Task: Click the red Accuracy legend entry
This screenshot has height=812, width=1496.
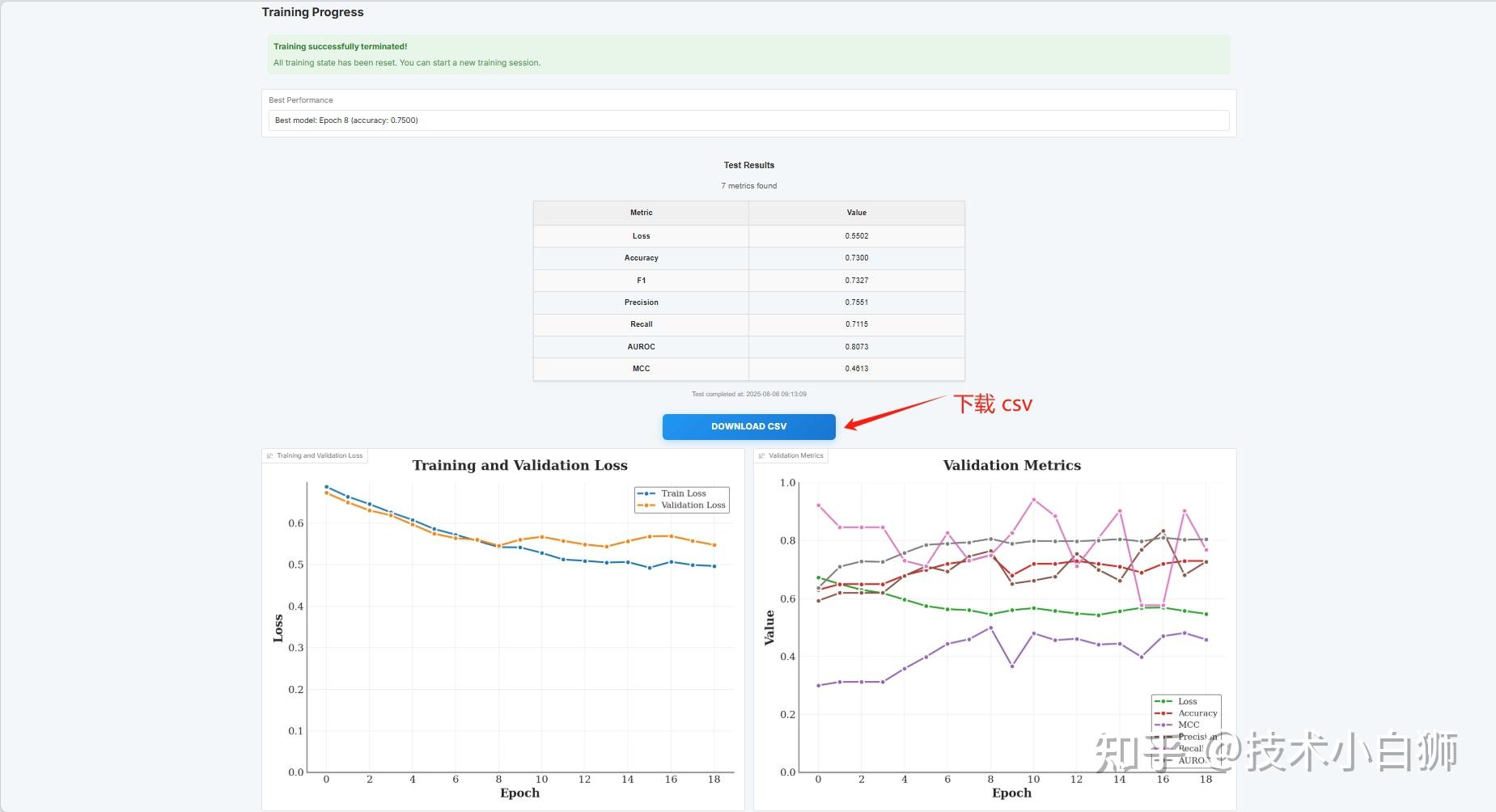Action: click(x=1186, y=713)
